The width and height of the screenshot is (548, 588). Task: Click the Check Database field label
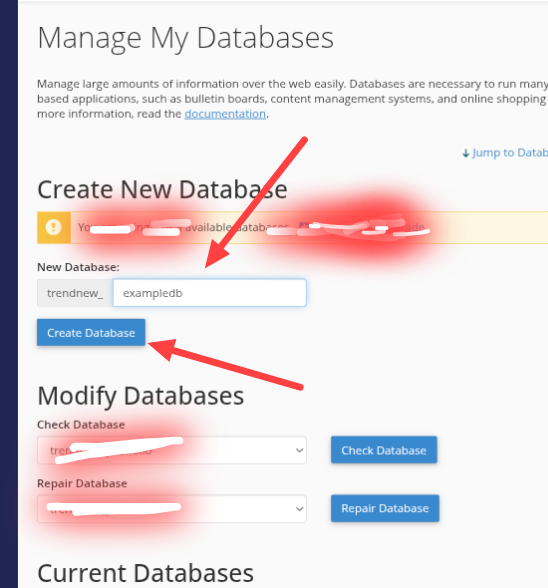(81, 424)
